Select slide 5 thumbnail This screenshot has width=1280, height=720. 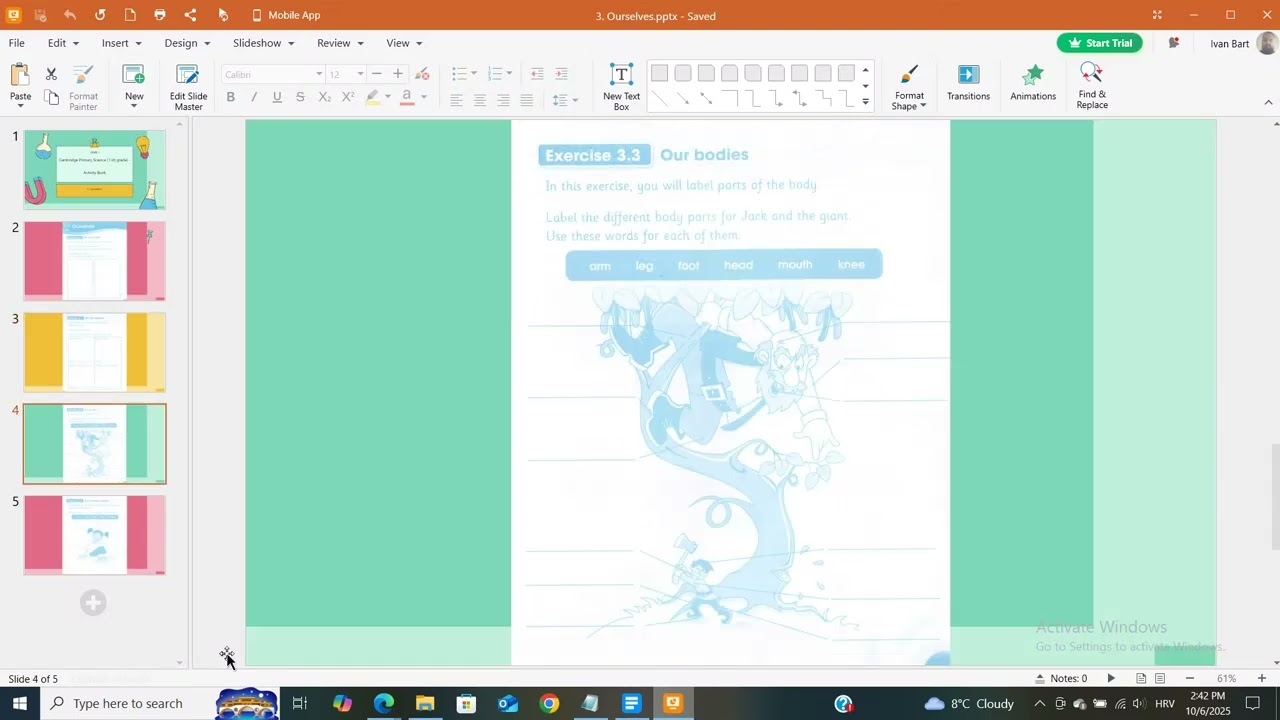coord(95,535)
